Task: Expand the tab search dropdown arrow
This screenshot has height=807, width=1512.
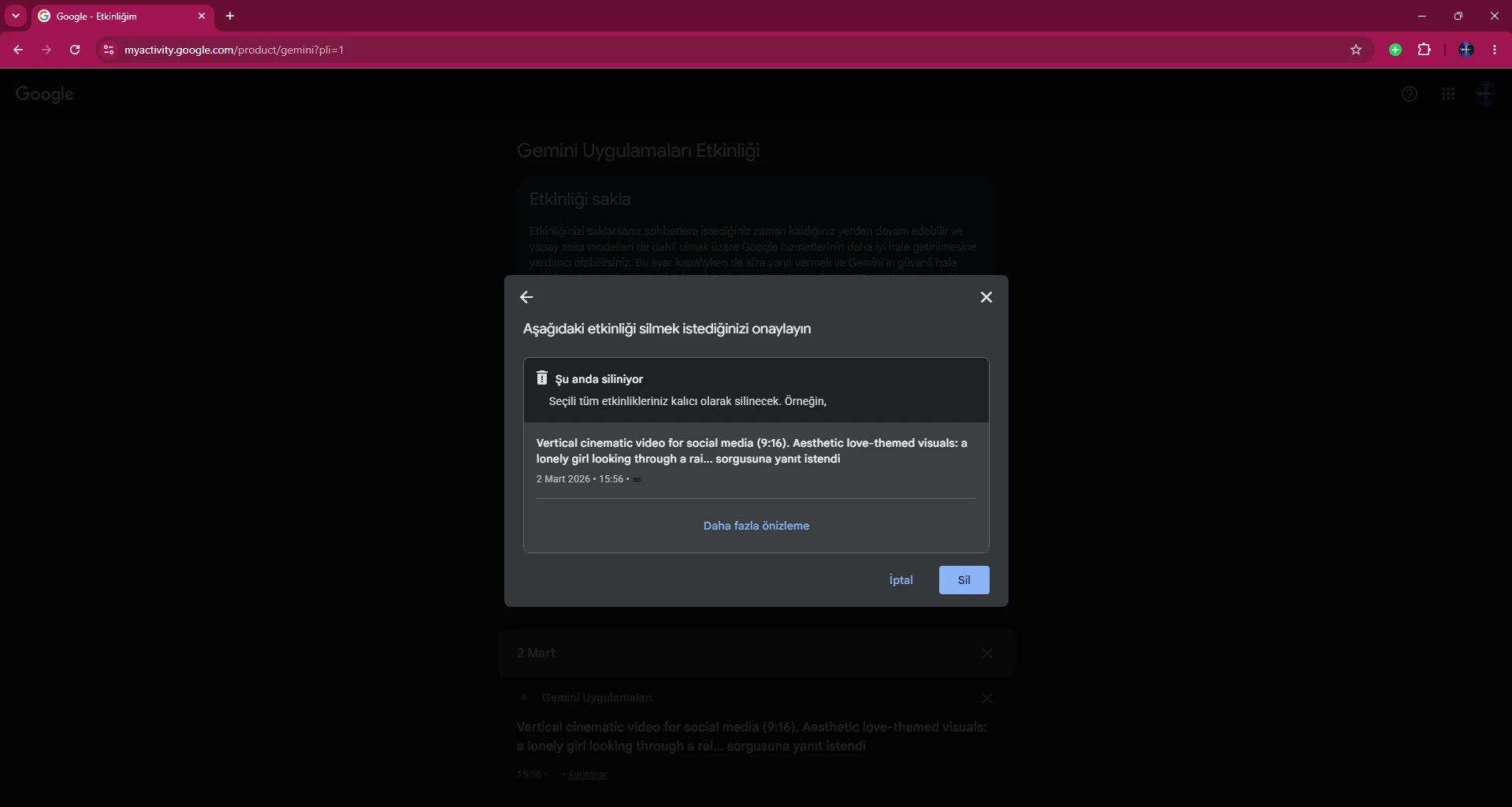Action: click(16, 16)
